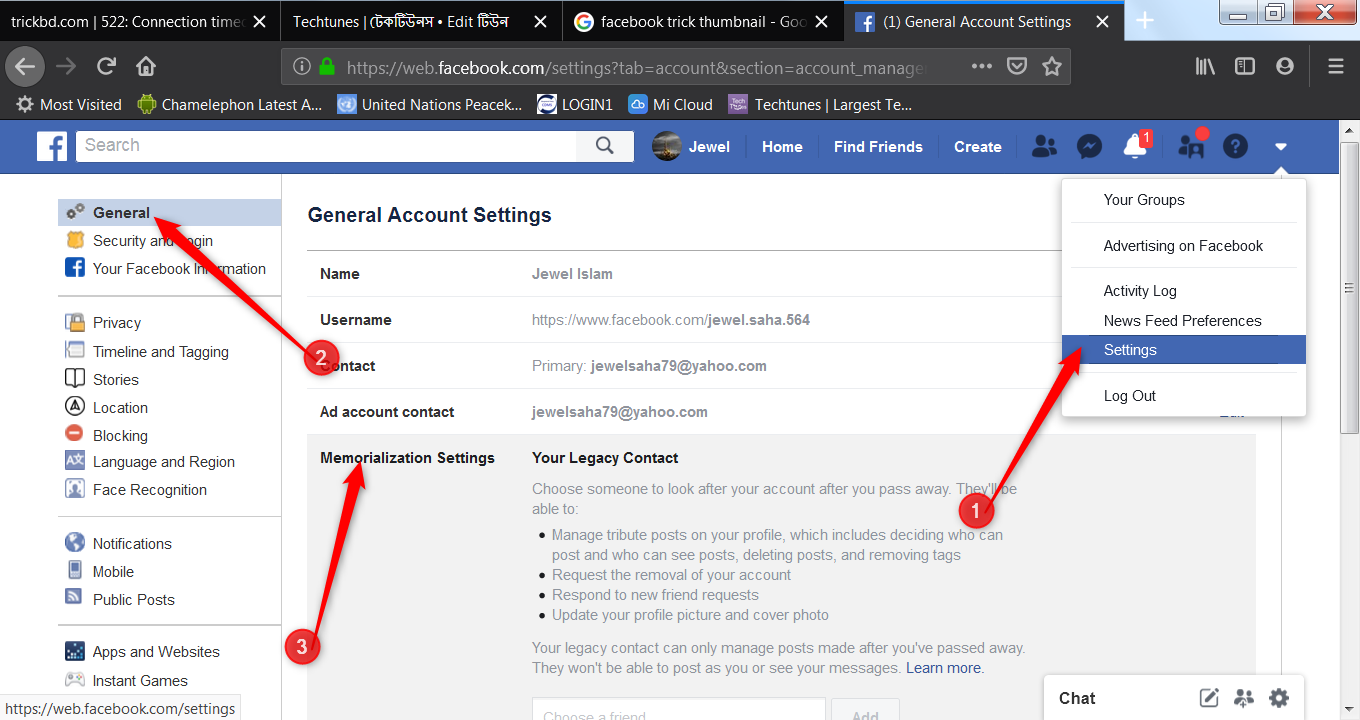Screen dimensions: 1360x720
Task: Save page to Pocket
Action: click(x=1017, y=66)
